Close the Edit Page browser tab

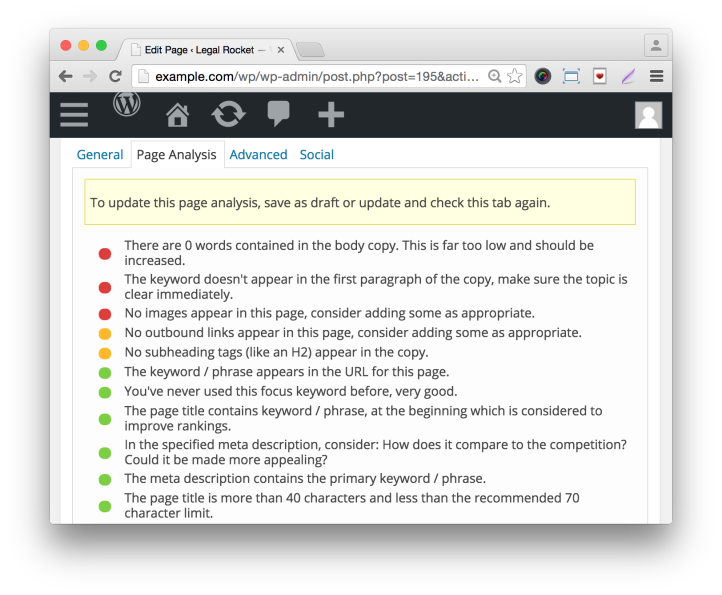coord(281,49)
